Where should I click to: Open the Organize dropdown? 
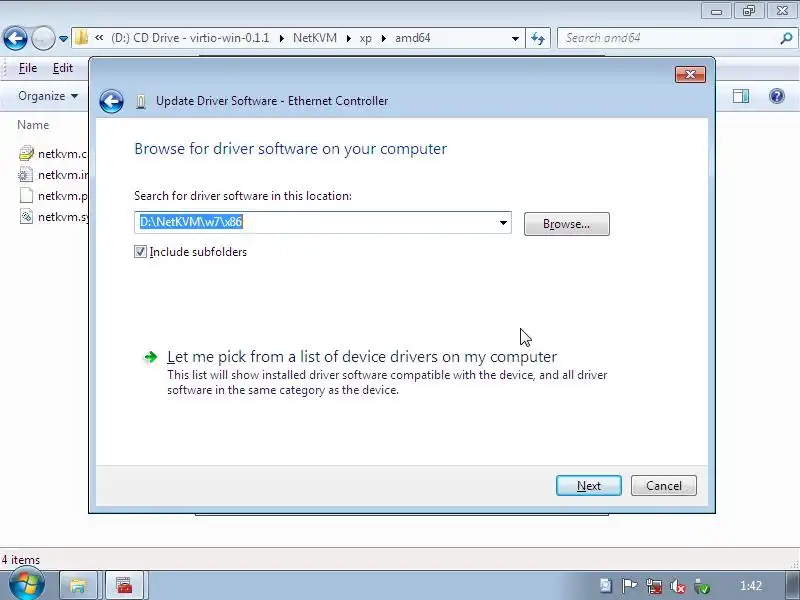(x=48, y=96)
